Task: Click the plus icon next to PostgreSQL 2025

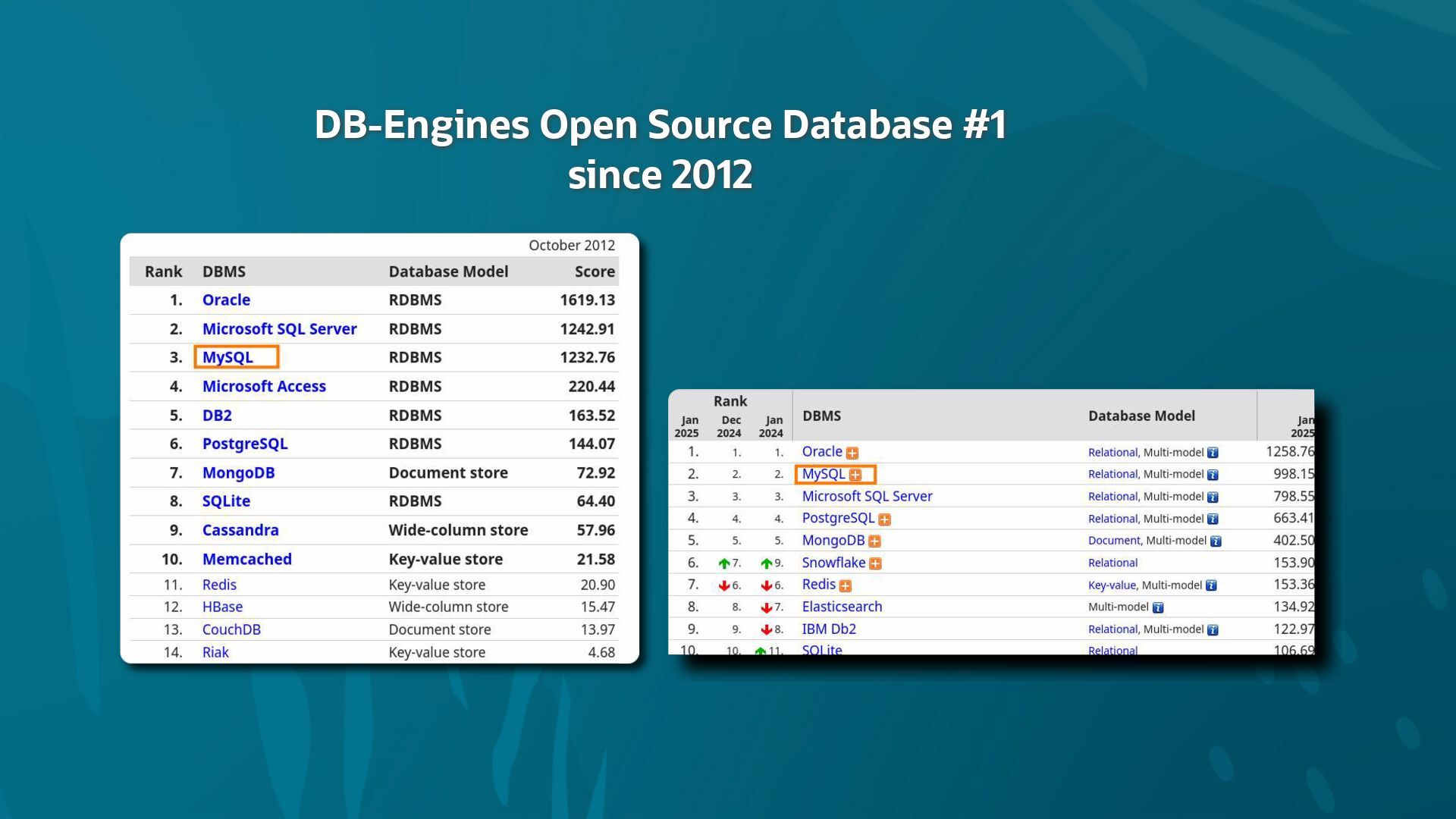Action: coord(884,519)
